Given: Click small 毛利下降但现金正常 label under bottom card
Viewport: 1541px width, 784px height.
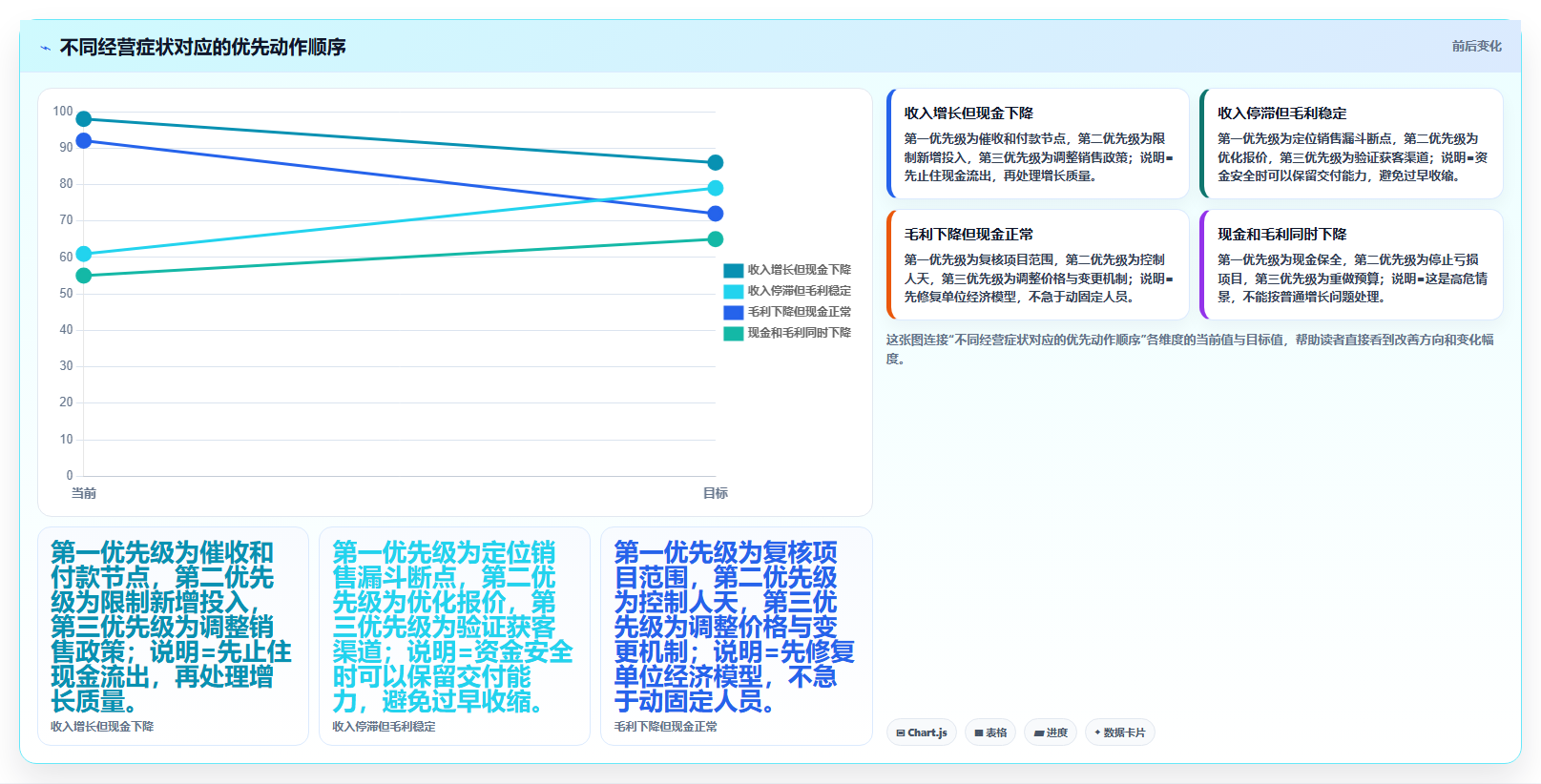Looking at the screenshot, I should pos(665,727).
